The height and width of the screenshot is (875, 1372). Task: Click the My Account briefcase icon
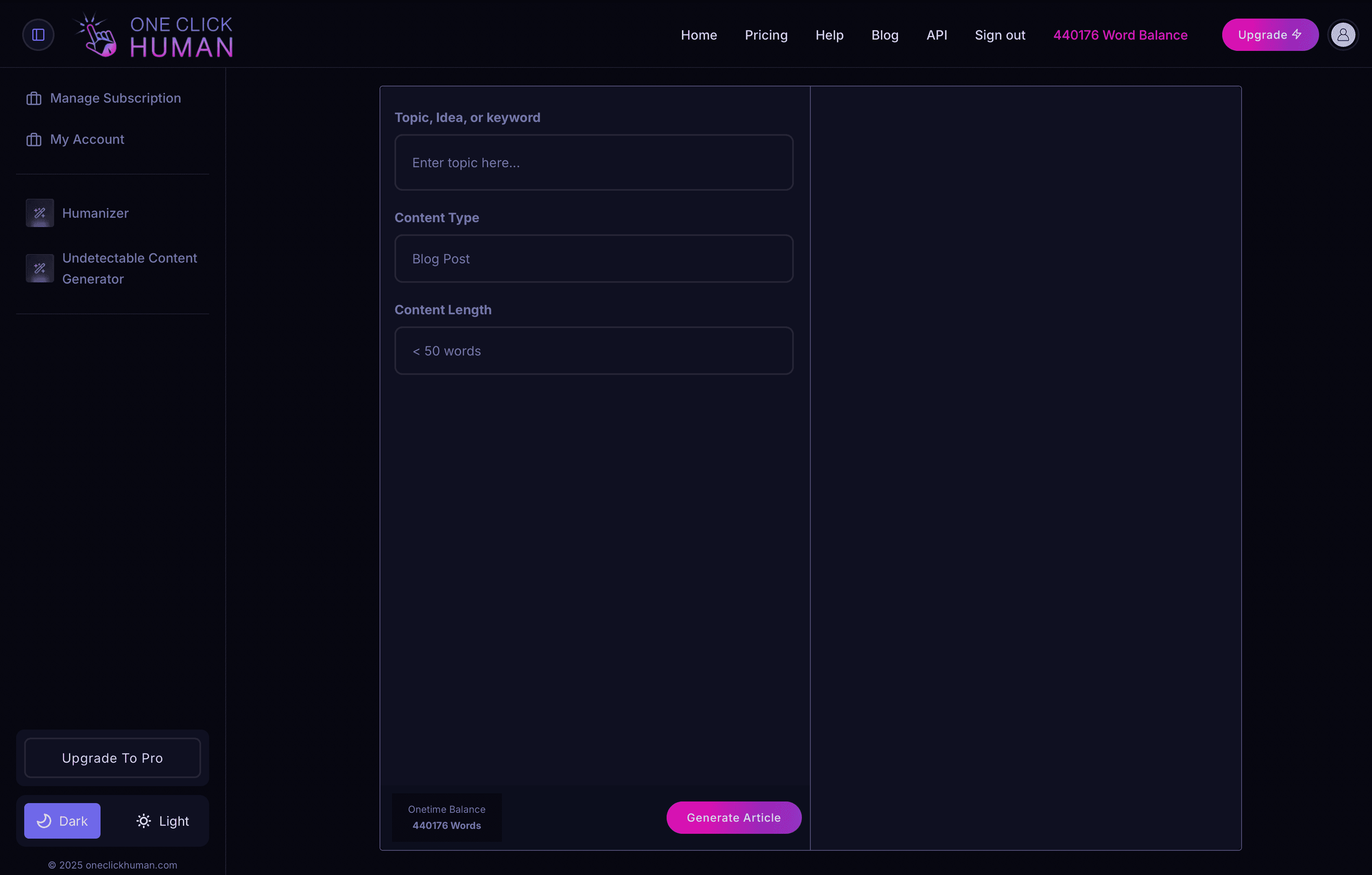(x=34, y=140)
